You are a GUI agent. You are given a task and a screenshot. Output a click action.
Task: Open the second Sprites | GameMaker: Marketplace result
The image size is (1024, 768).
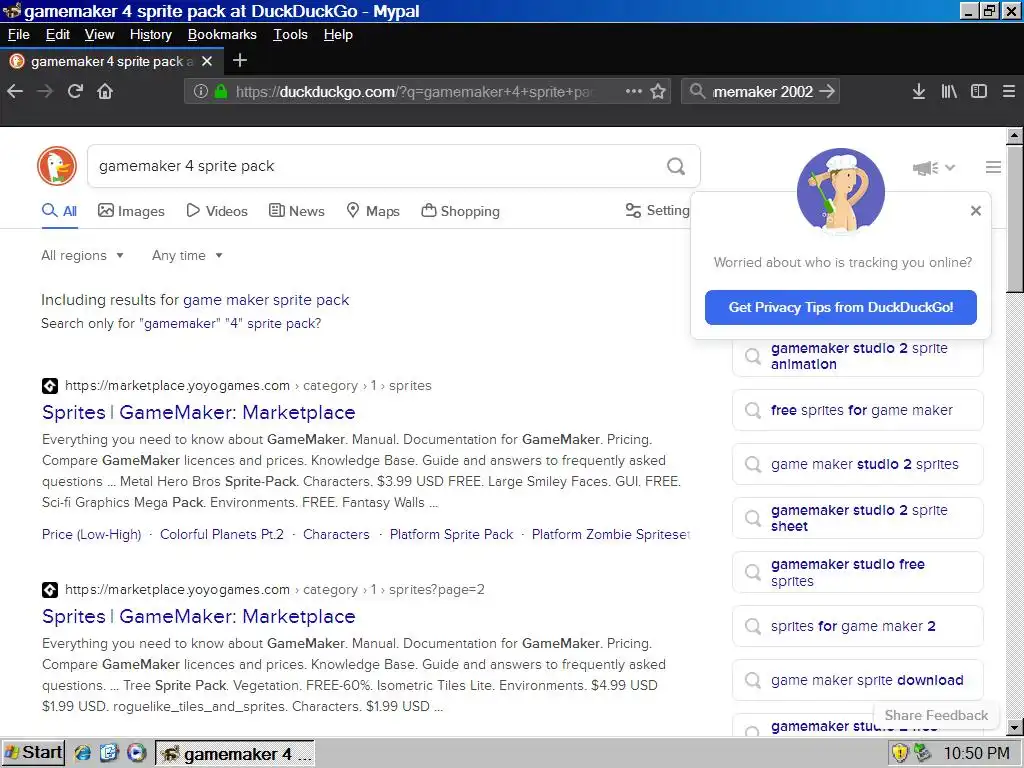[x=199, y=616]
